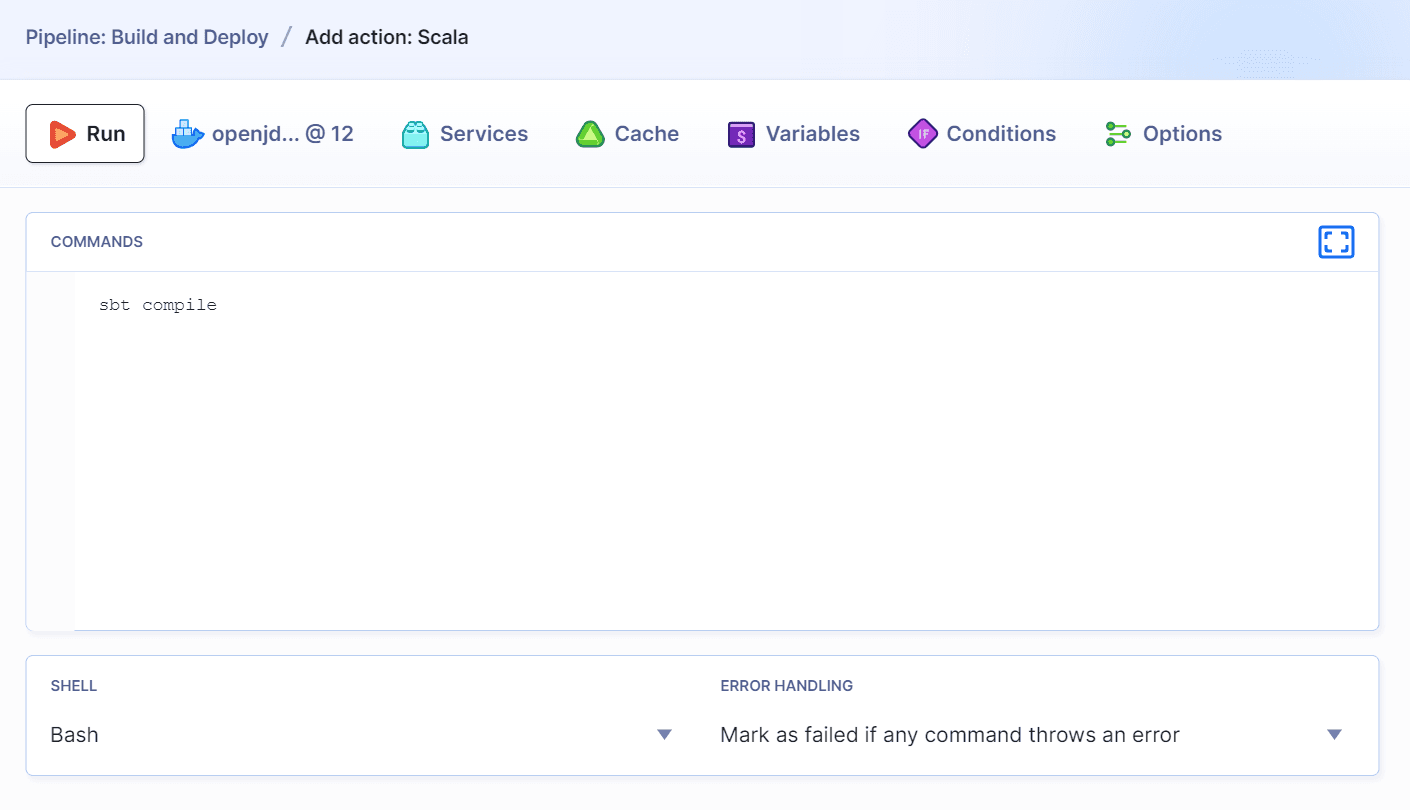Click the openjdk @ 12 environment label
Image resolution: width=1410 pixels, height=810 pixels.
[x=281, y=133]
